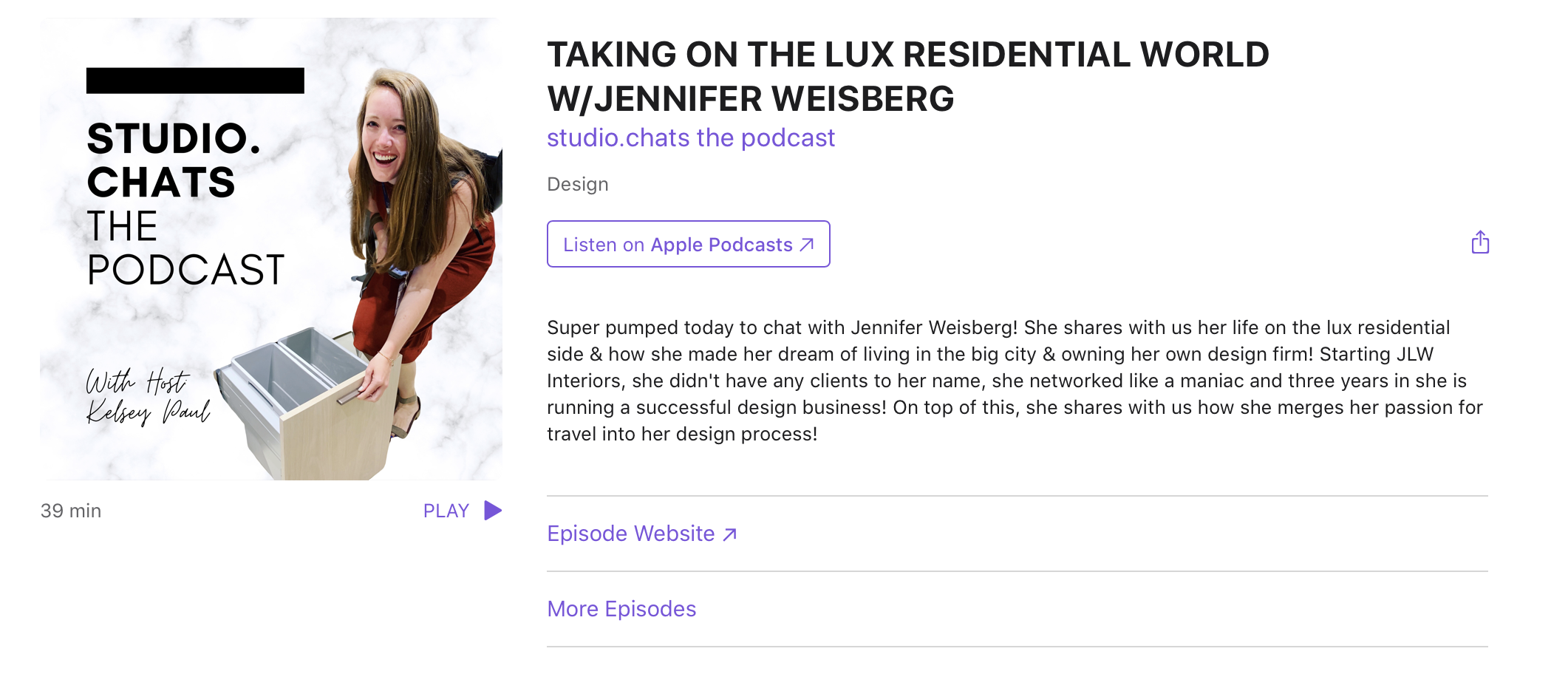The height and width of the screenshot is (674, 1568).
Task: Open studio.chats the podcast show link
Action: [691, 137]
